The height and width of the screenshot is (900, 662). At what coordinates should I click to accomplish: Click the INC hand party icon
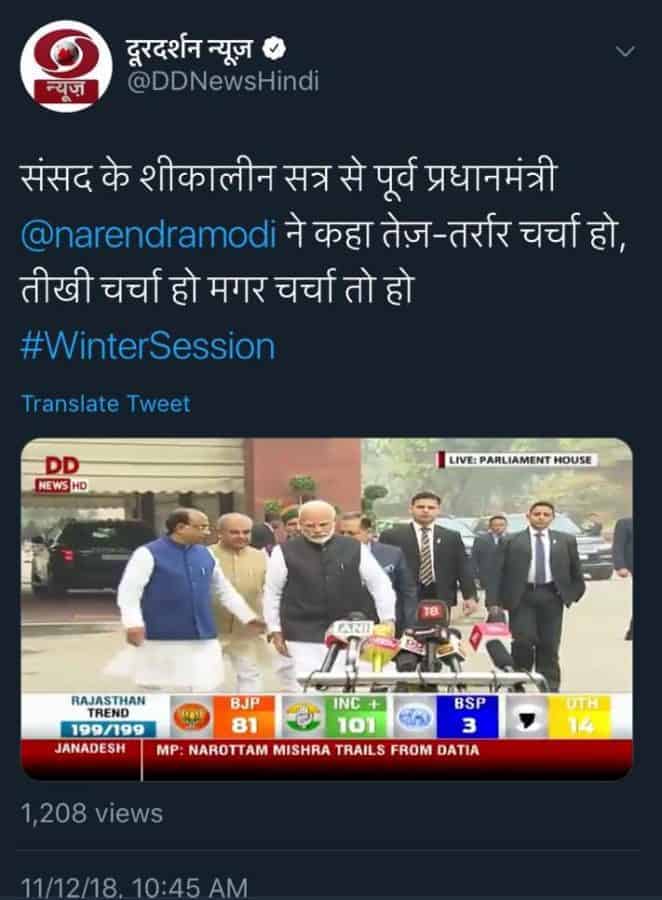pyautogui.click(x=303, y=717)
